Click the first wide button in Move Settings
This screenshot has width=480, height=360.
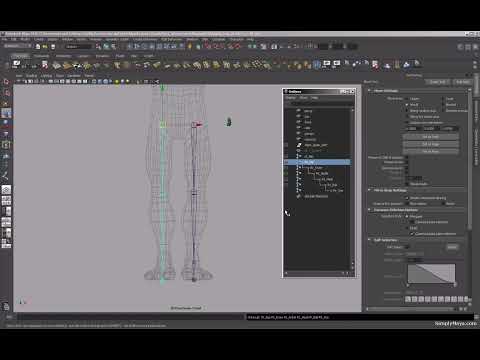pos(430,137)
